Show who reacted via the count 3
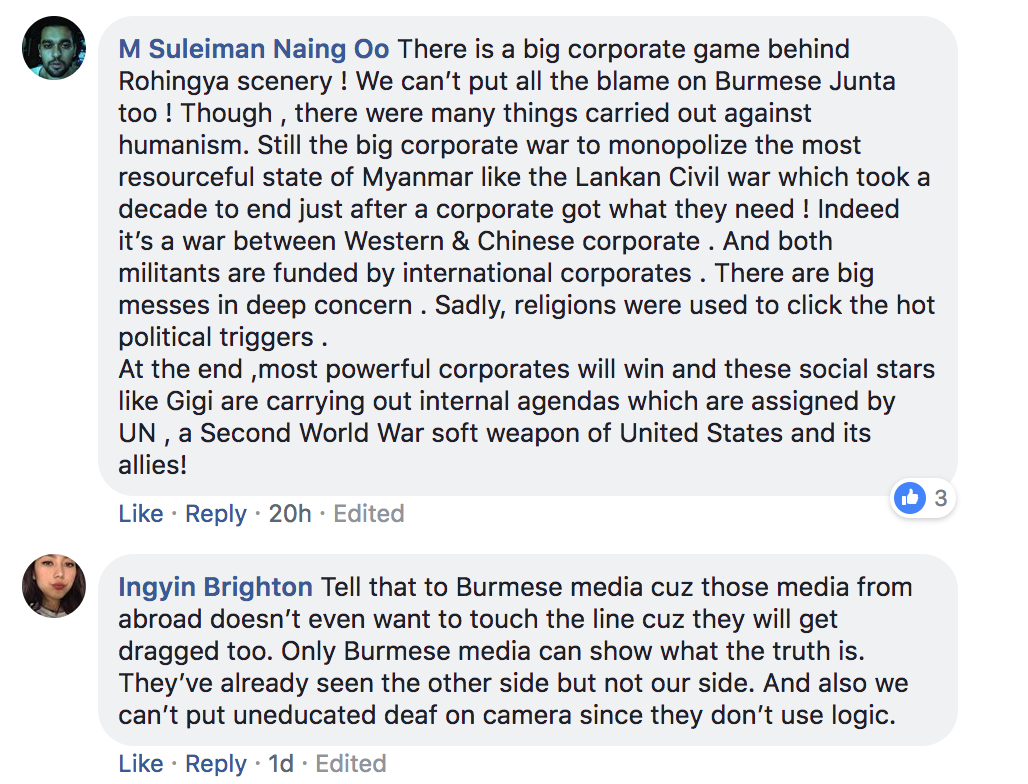 point(940,497)
